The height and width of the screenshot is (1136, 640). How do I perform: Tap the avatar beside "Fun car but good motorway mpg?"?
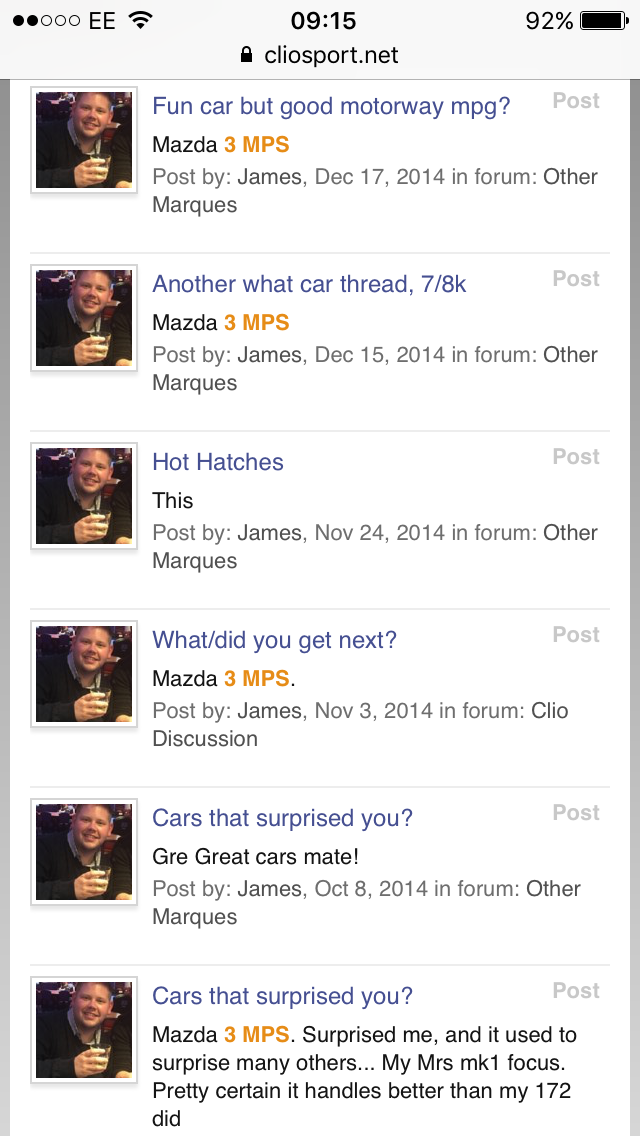pos(84,140)
